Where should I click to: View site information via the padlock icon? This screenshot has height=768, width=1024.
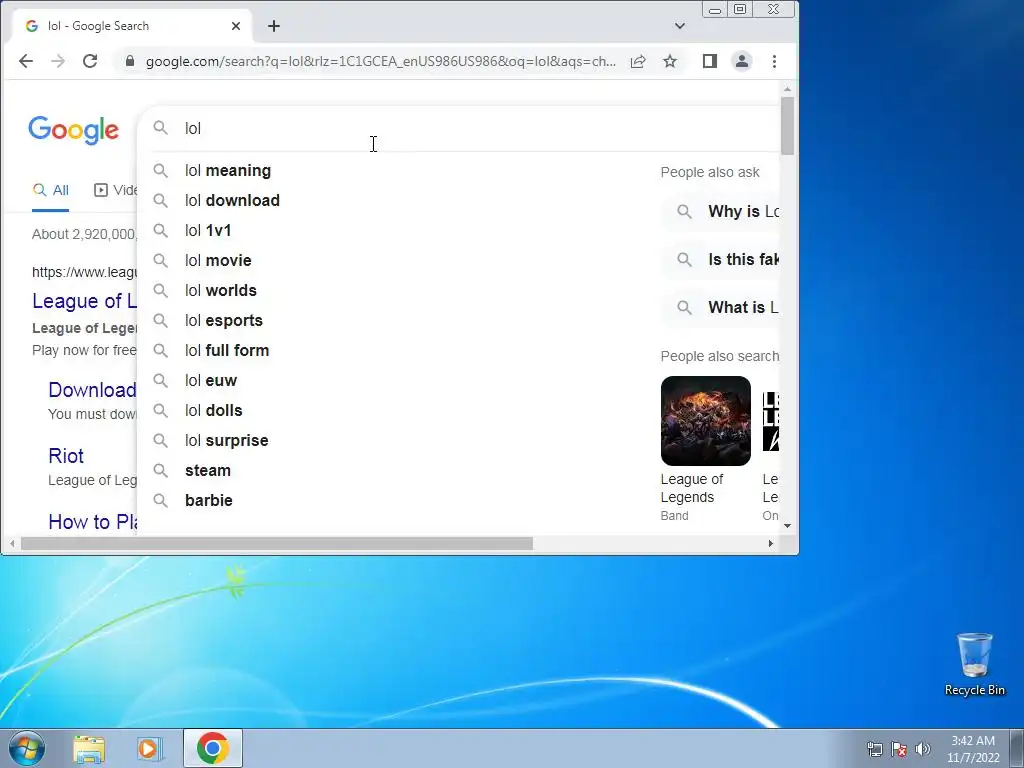(130, 61)
